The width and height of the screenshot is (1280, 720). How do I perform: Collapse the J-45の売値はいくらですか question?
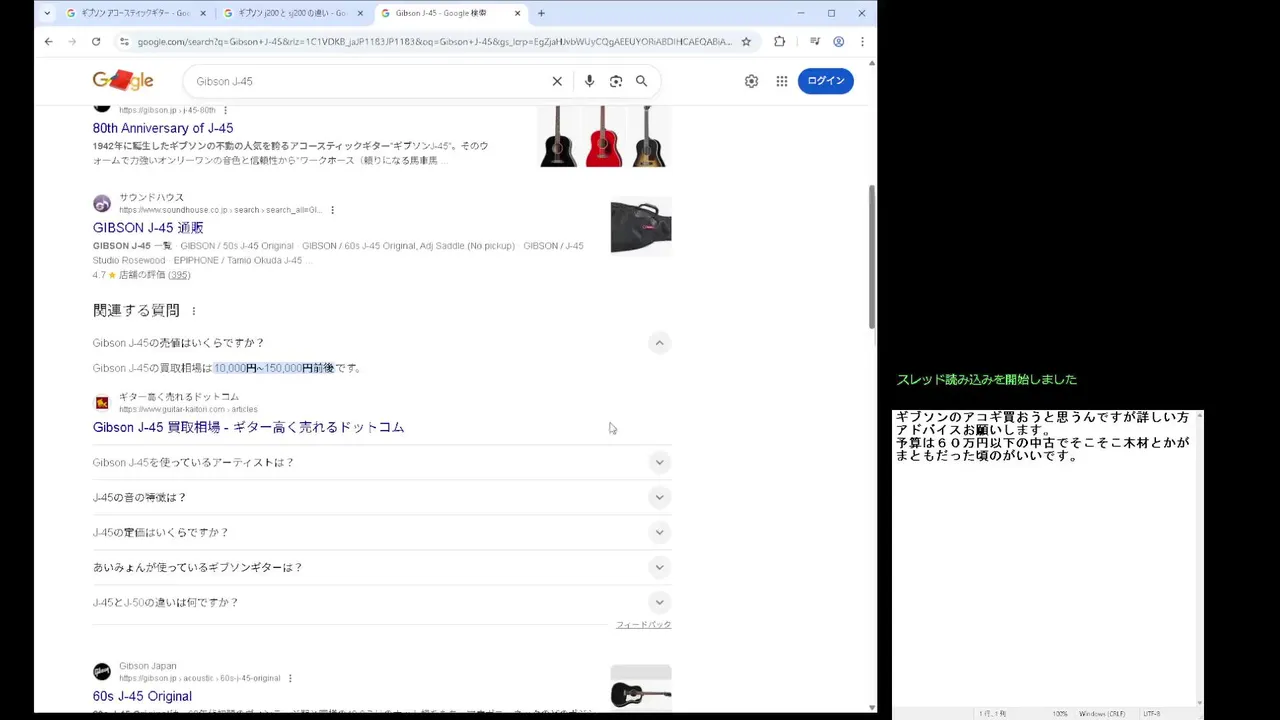coord(659,343)
